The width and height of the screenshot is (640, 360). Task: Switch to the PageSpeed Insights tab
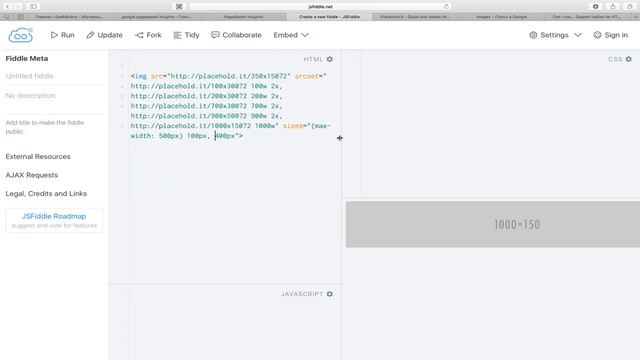(x=243, y=17)
